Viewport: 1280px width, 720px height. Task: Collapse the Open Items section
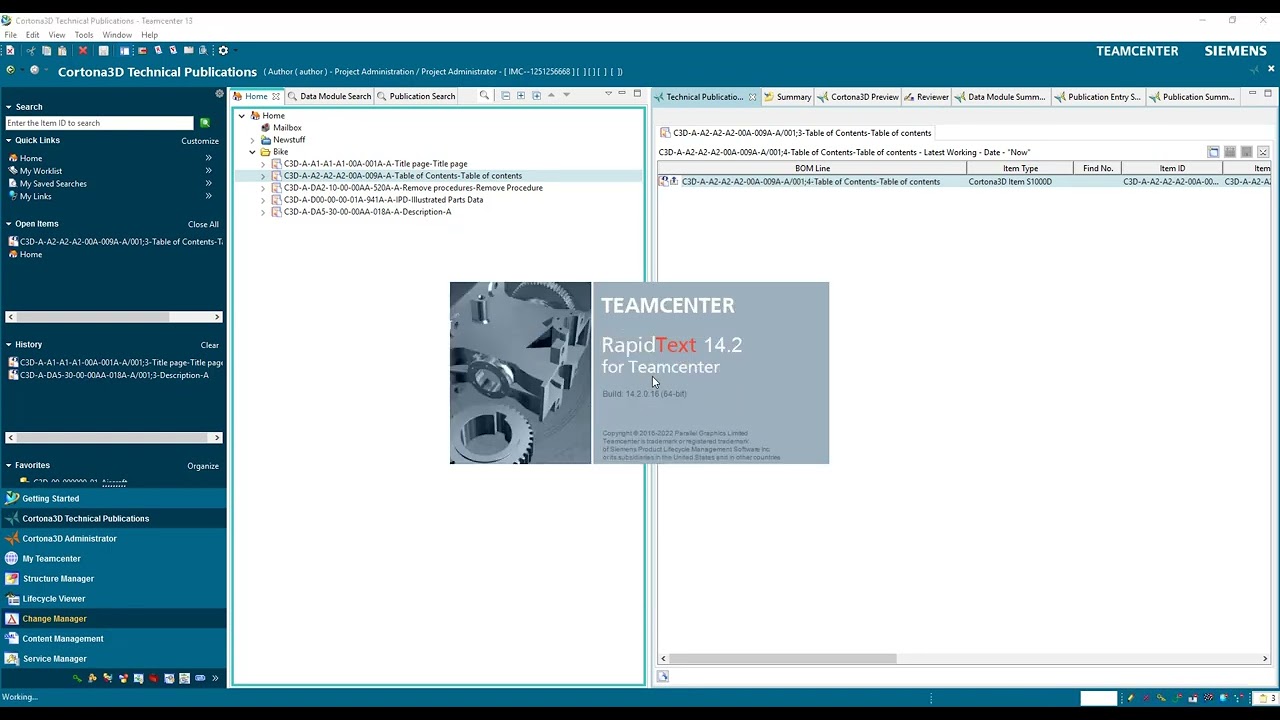8,224
